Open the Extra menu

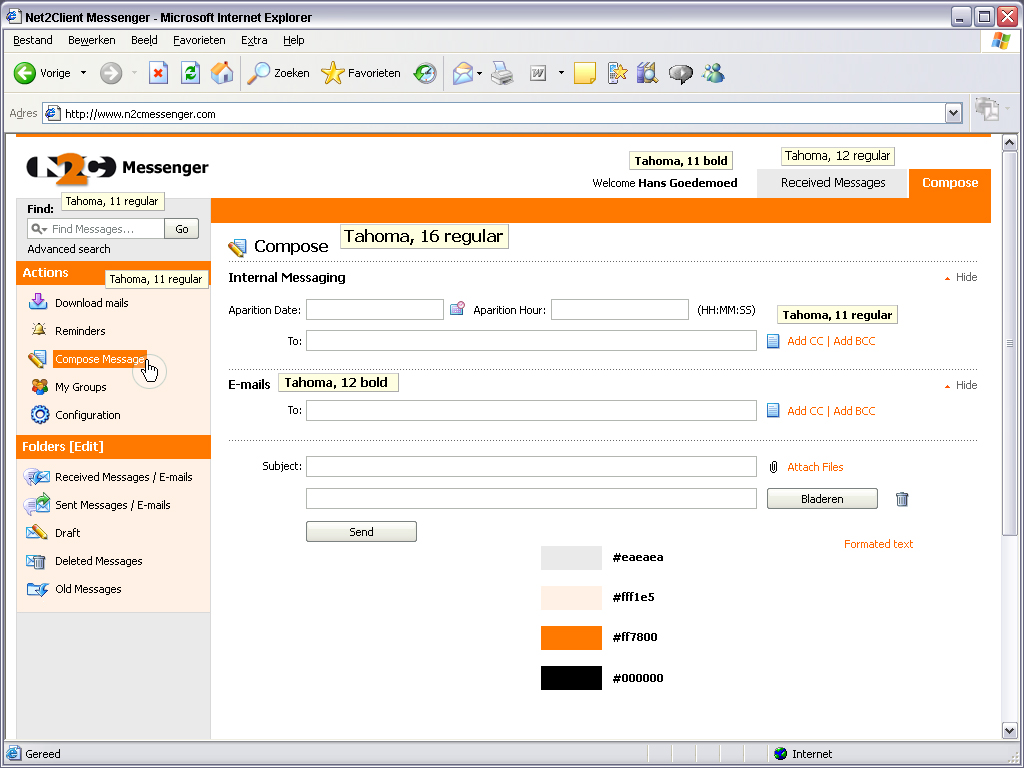254,40
